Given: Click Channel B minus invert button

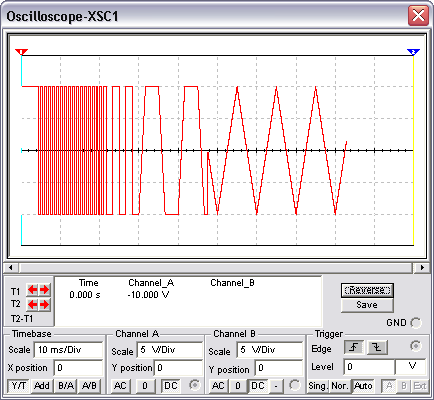Looking at the screenshot, I should click(x=276, y=386).
